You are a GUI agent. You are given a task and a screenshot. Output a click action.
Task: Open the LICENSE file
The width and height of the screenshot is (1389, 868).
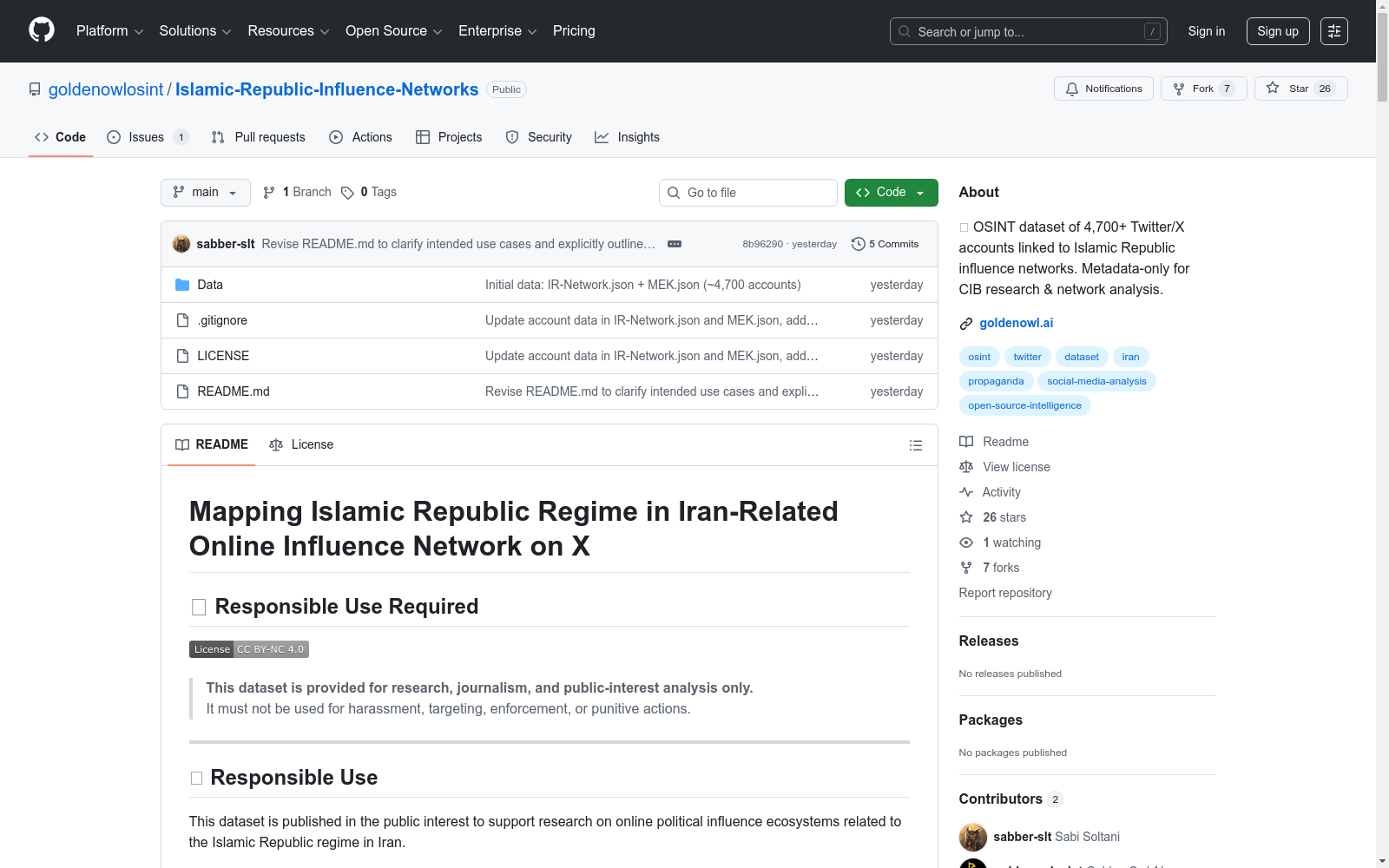[x=223, y=356]
